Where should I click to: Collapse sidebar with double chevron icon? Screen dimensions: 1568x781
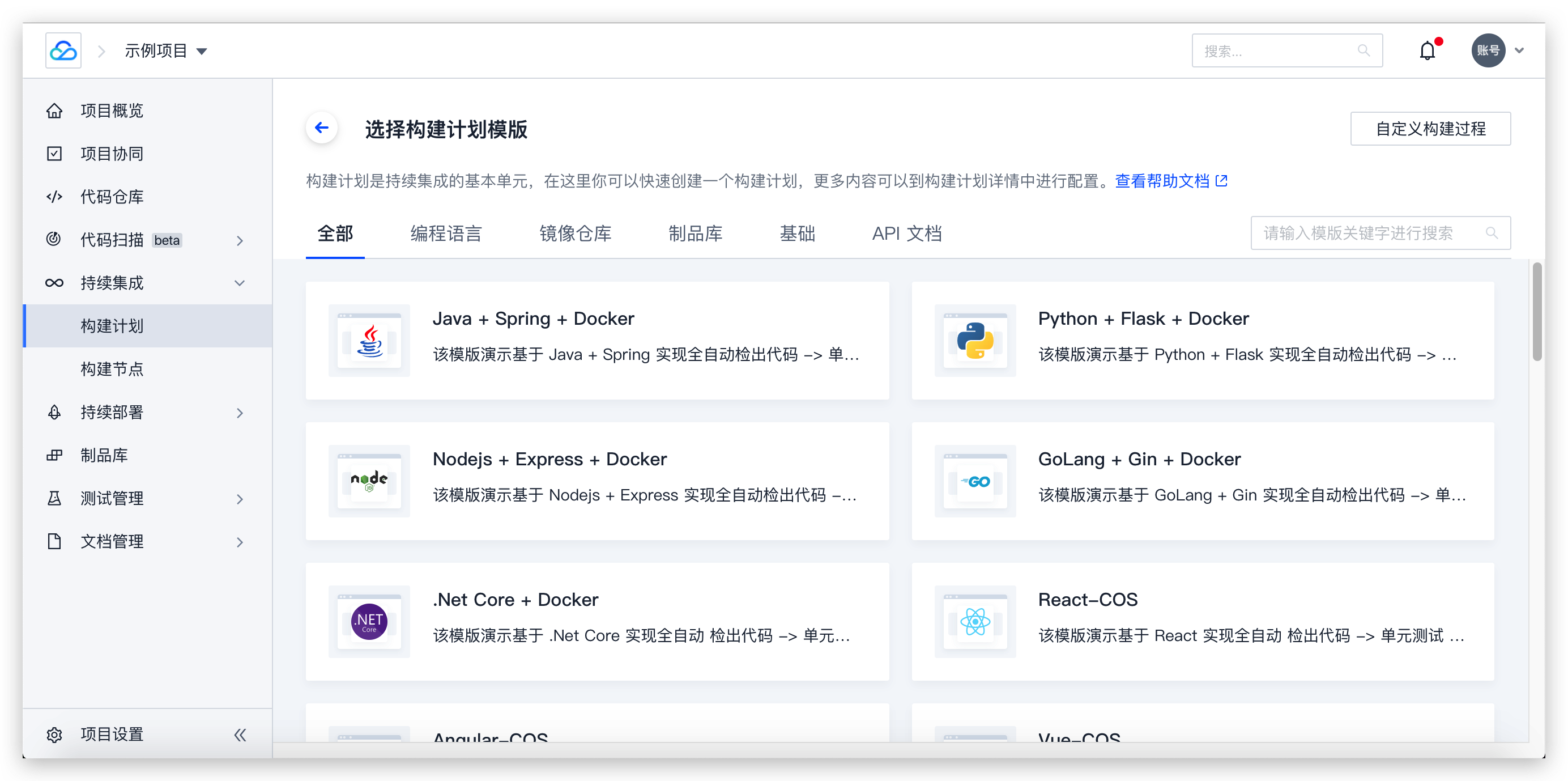point(240,735)
